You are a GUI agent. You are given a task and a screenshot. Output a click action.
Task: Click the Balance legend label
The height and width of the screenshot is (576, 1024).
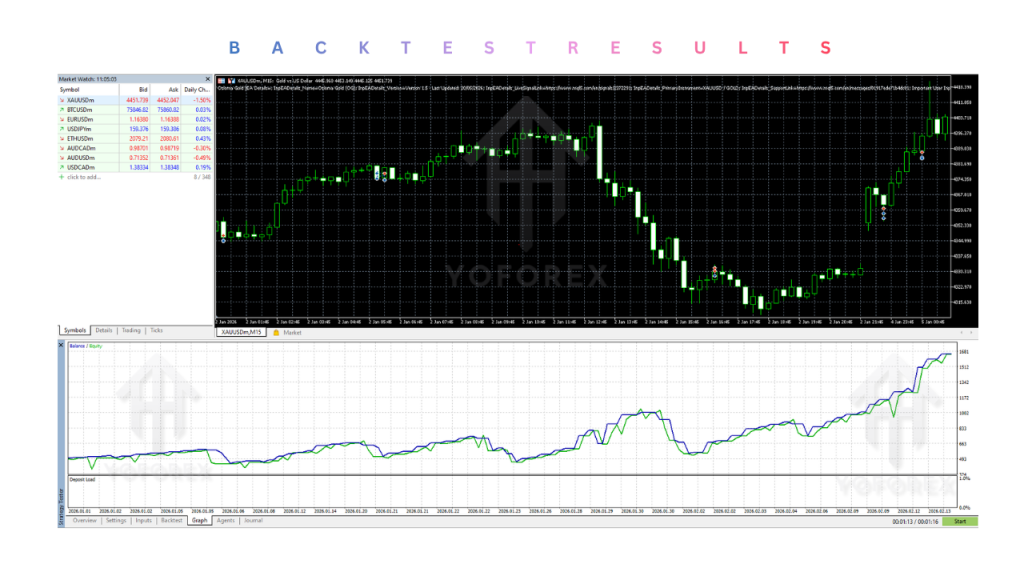77,346
